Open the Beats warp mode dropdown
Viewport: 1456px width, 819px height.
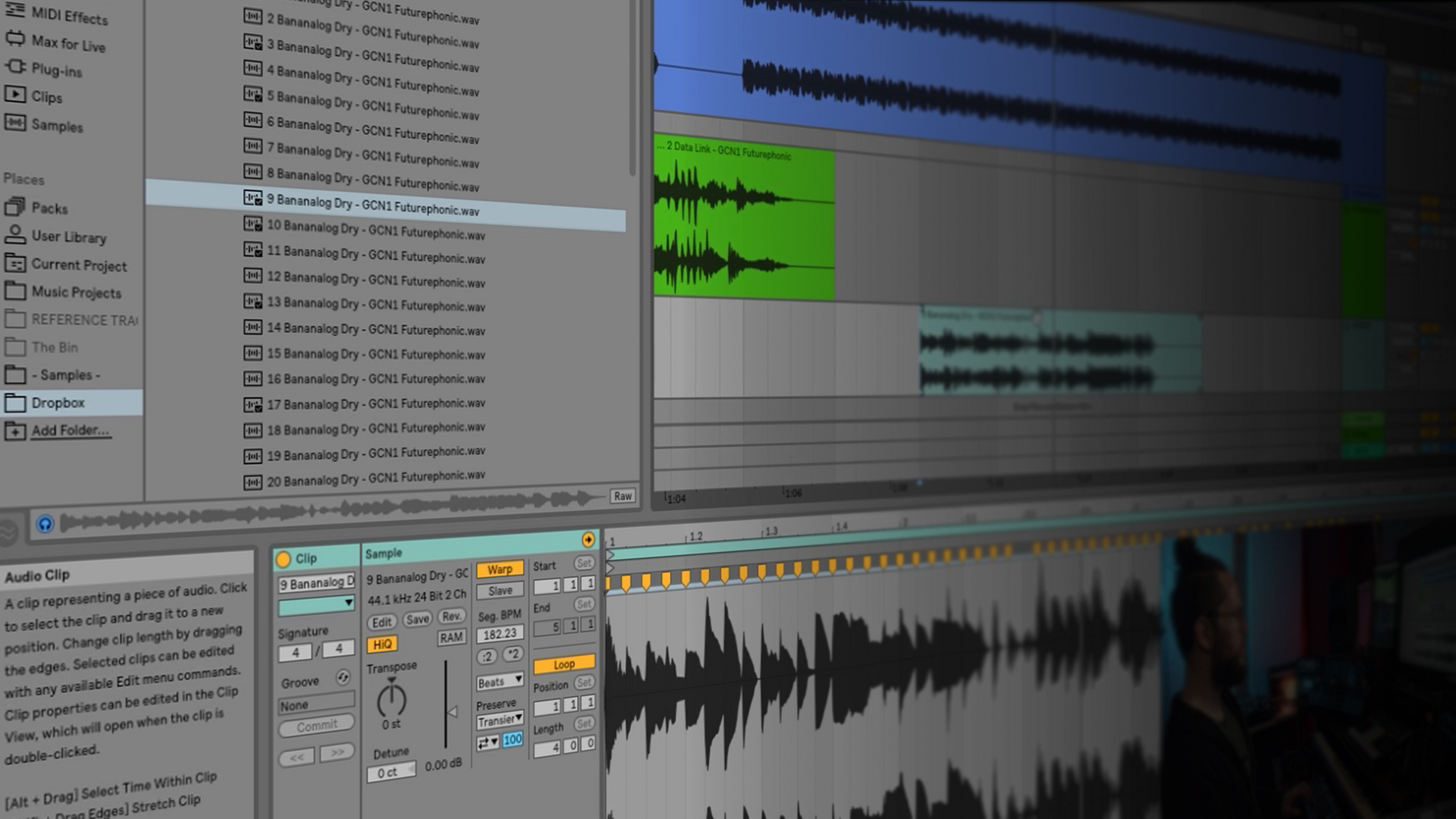tap(500, 681)
